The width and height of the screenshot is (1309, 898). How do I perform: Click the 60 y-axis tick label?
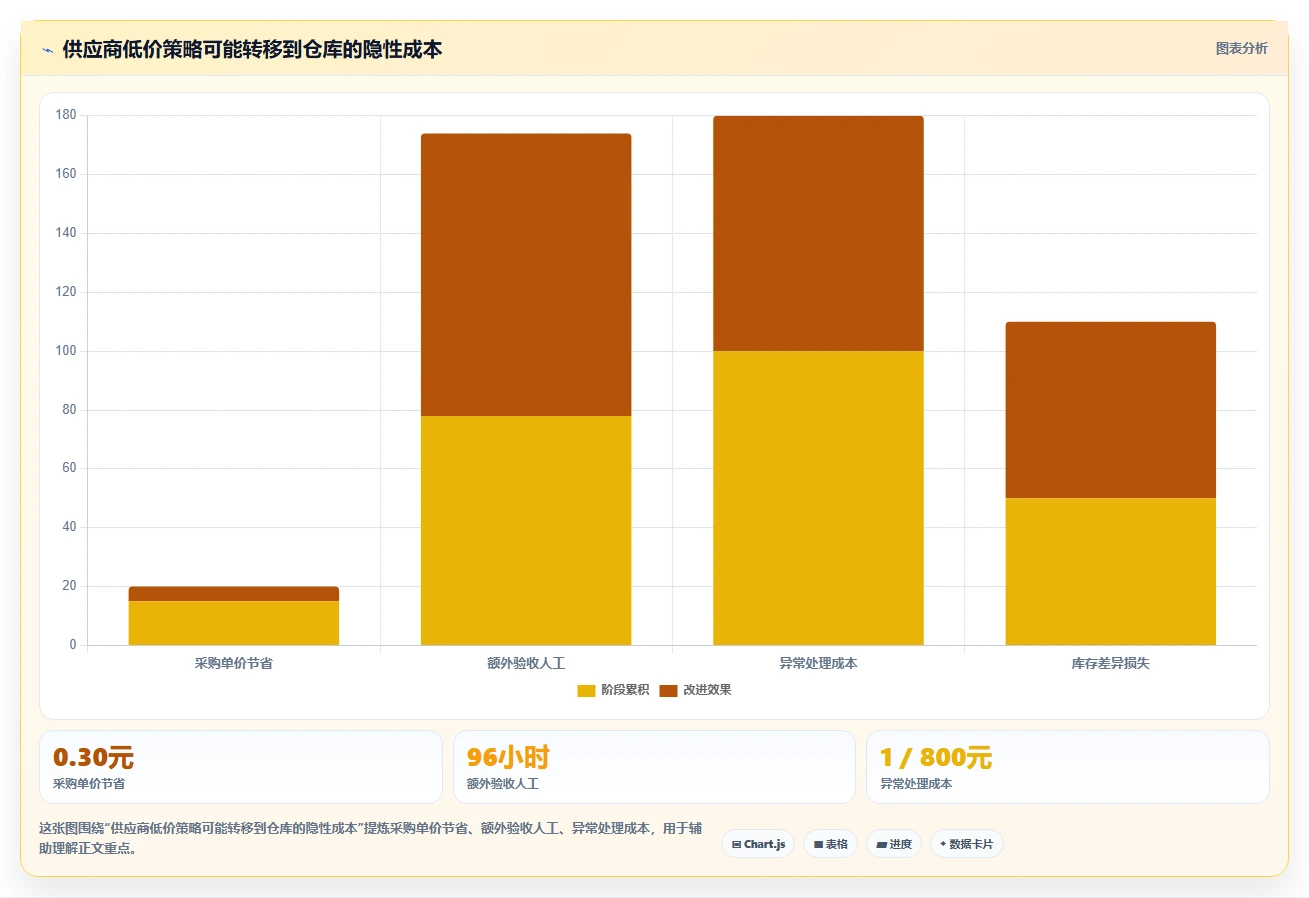[x=69, y=468]
